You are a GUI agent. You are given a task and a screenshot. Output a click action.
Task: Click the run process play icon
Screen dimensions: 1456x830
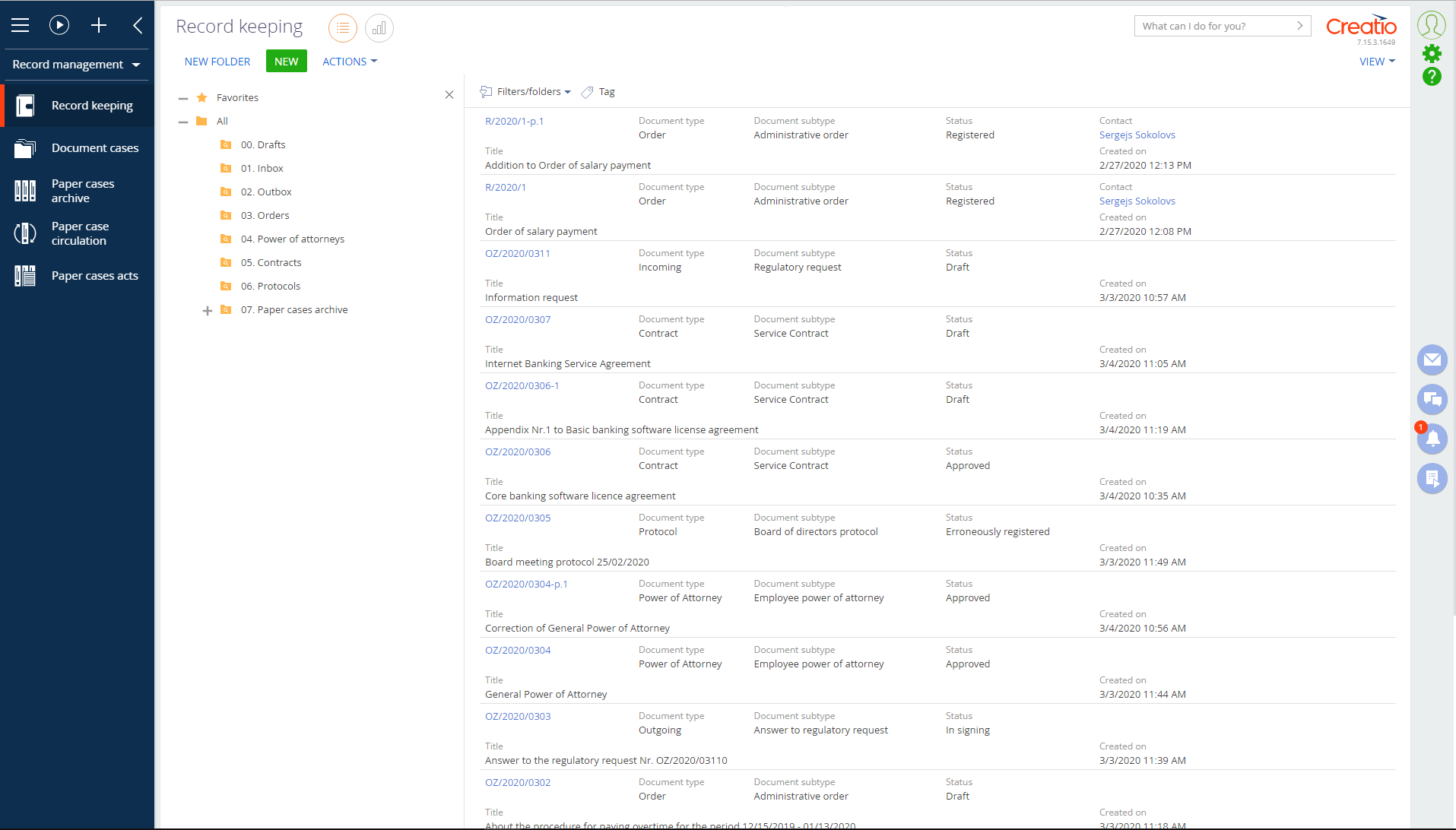[59, 25]
